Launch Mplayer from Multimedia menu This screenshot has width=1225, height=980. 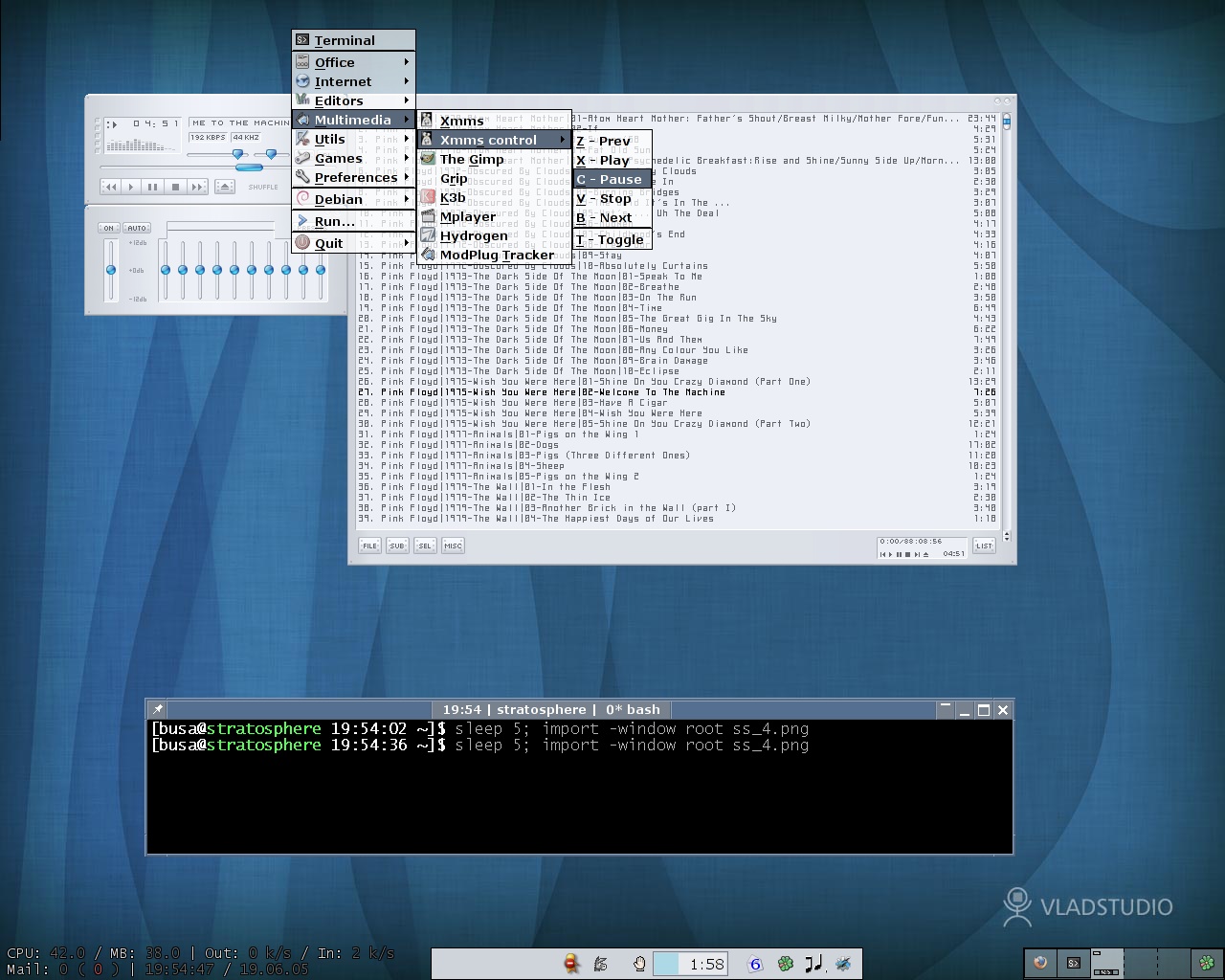click(494, 216)
